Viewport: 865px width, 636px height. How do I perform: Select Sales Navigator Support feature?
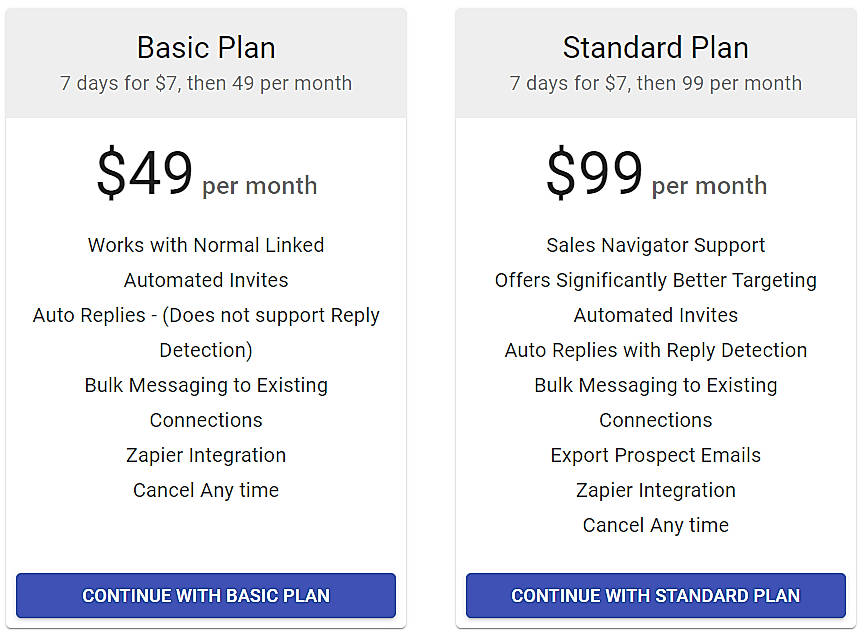point(655,245)
